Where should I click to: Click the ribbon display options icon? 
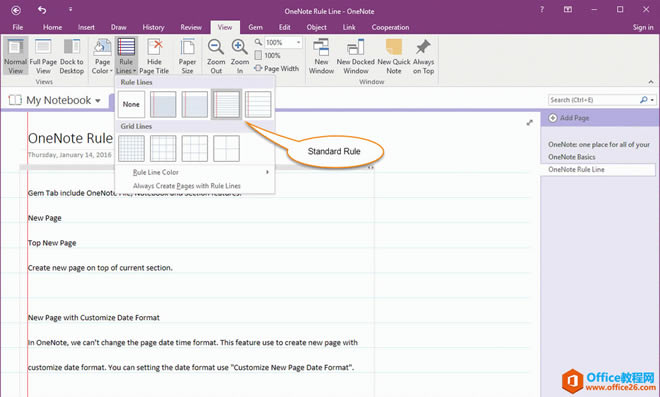point(568,10)
